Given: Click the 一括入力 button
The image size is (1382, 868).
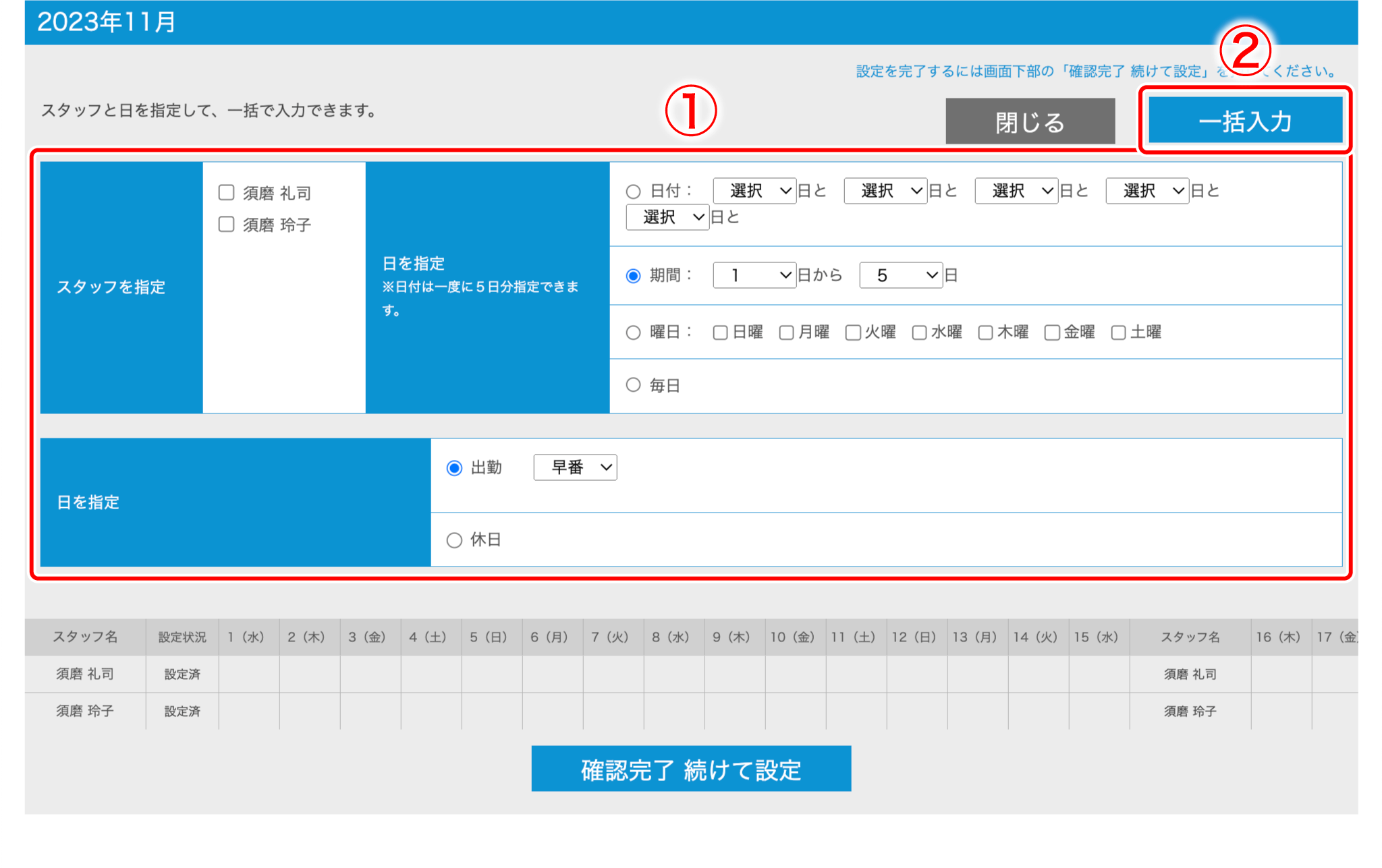Looking at the screenshot, I should tap(1245, 121).
